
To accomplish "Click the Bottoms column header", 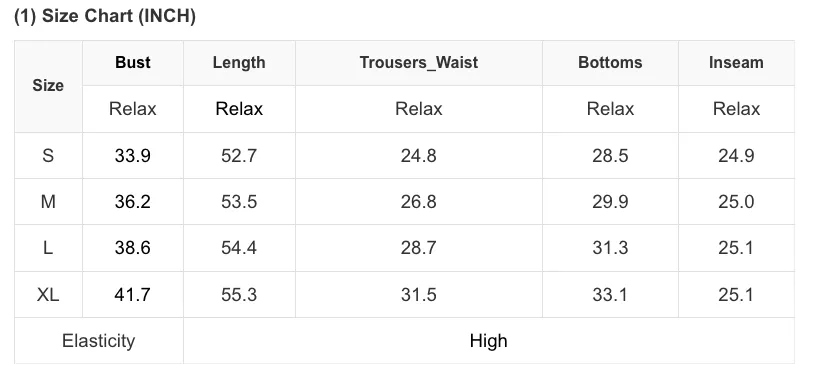I will [x=610, y=62].
